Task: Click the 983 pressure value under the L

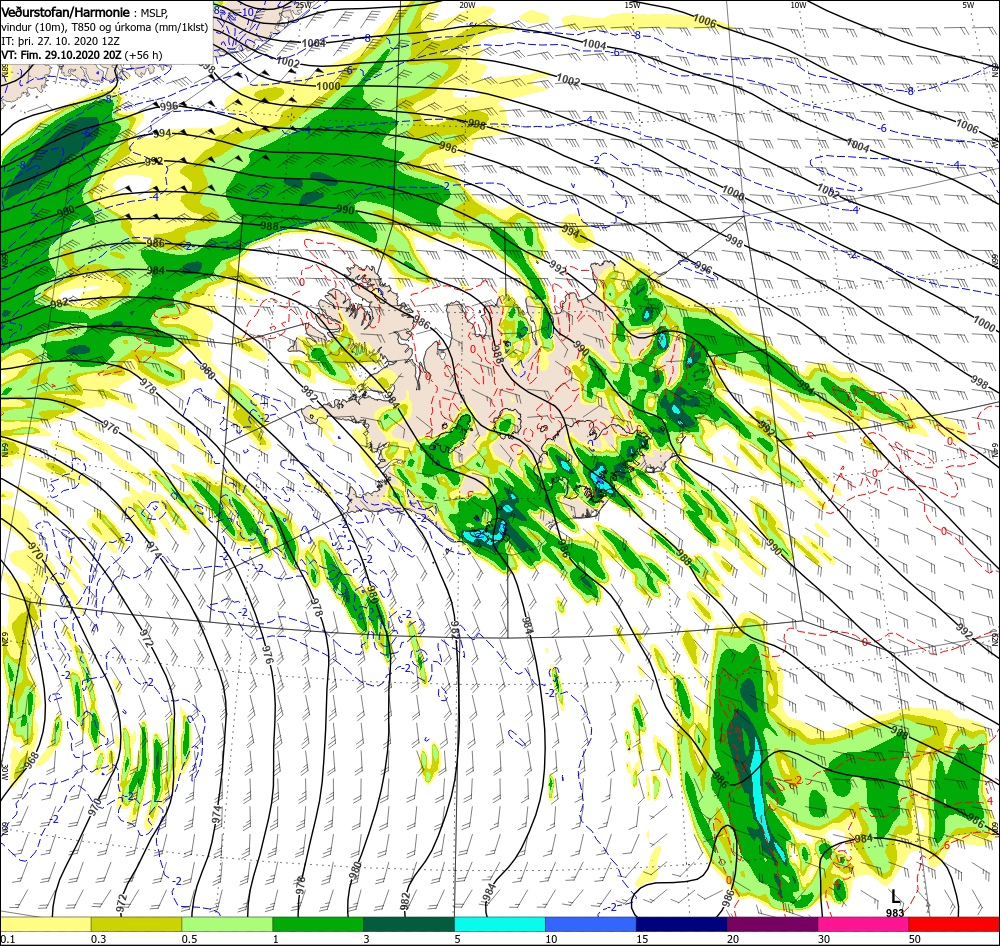Action: point(895,913)
